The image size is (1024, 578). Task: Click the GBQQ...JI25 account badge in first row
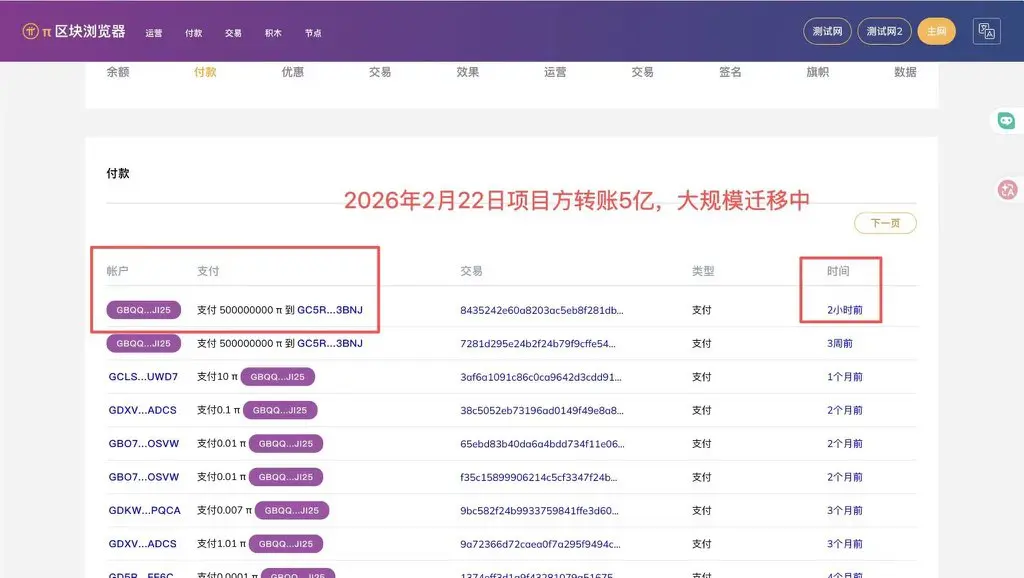pos(141,309)
